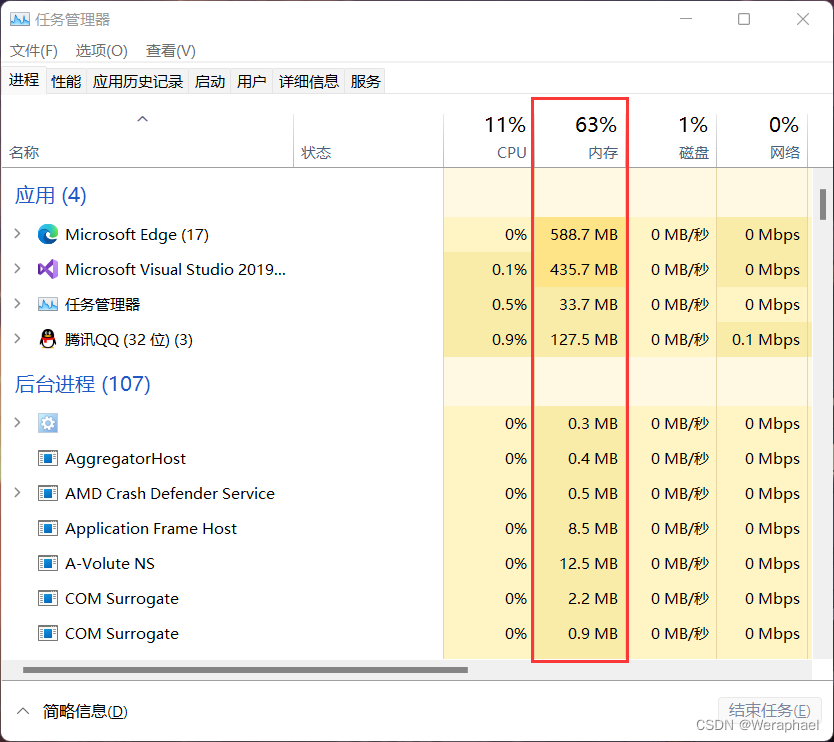
Task: Click the 0.9% CPU value
Action: [x=509, y=339]
